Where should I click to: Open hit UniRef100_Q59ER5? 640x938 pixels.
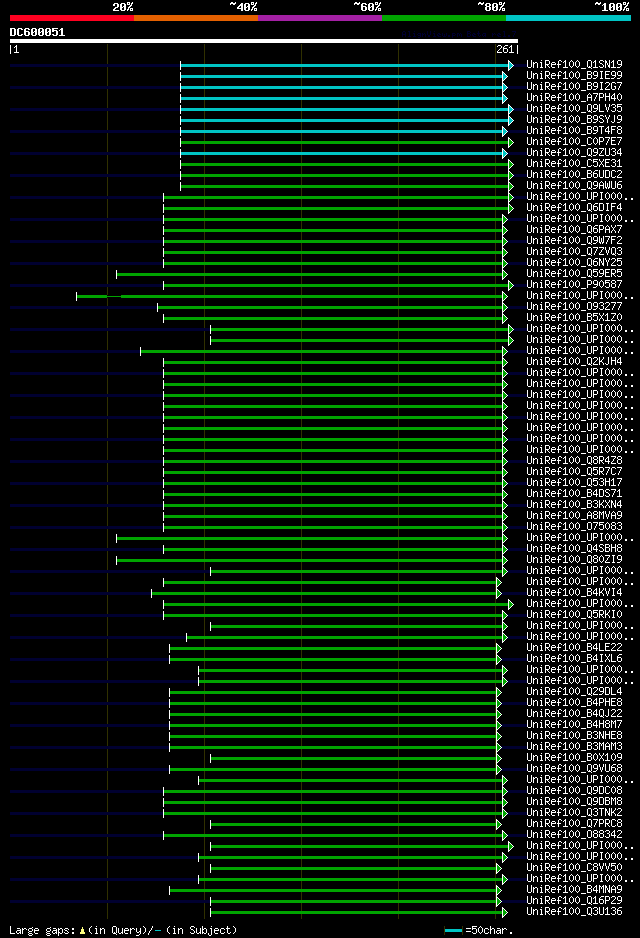pyautogui.click(x=574, y=273)
